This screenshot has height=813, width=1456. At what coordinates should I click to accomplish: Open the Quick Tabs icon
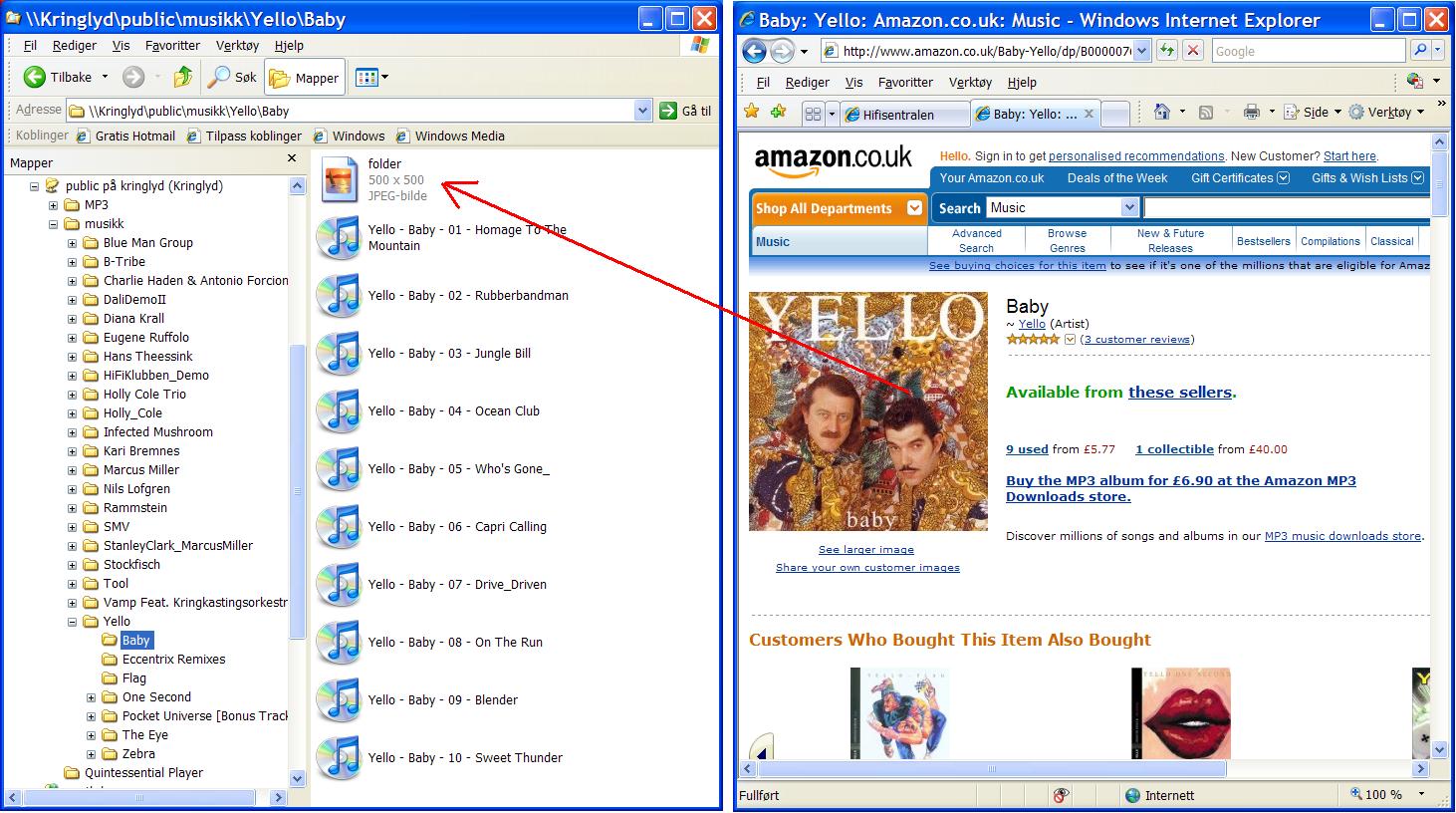click(x=813, y=114)
